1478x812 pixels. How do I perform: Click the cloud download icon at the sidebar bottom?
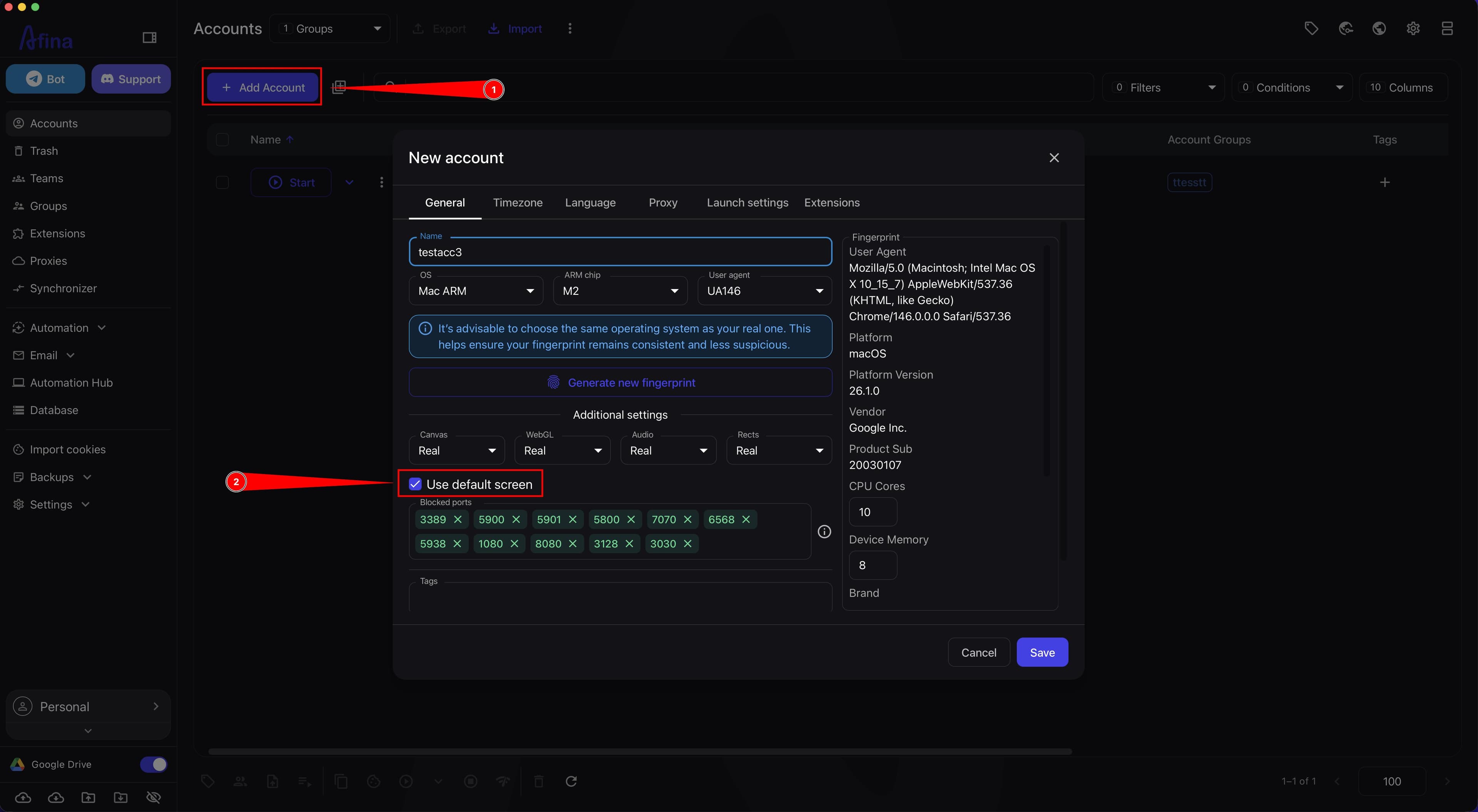click(56, 797)
